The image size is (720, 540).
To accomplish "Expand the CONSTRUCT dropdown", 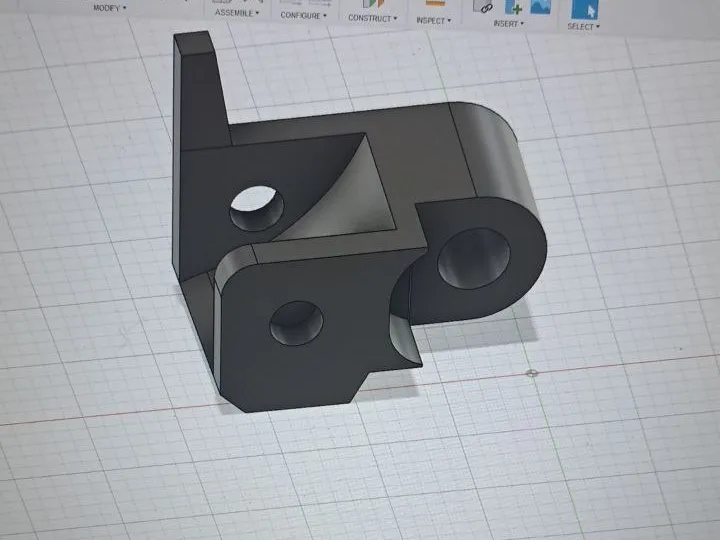I will 372,18.
